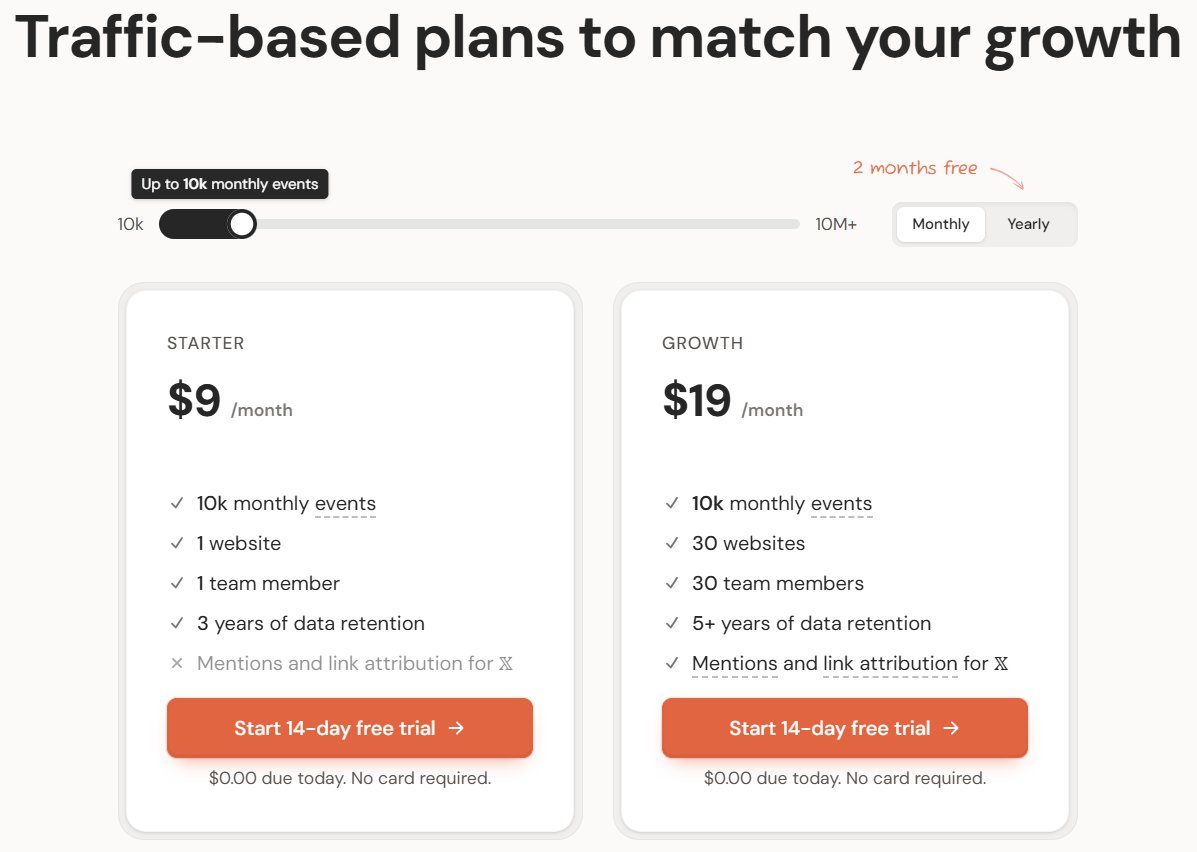Start the Starter plan 14-day free trial
The width and height of the screenshot is (1197, 852).
(349, 728)
